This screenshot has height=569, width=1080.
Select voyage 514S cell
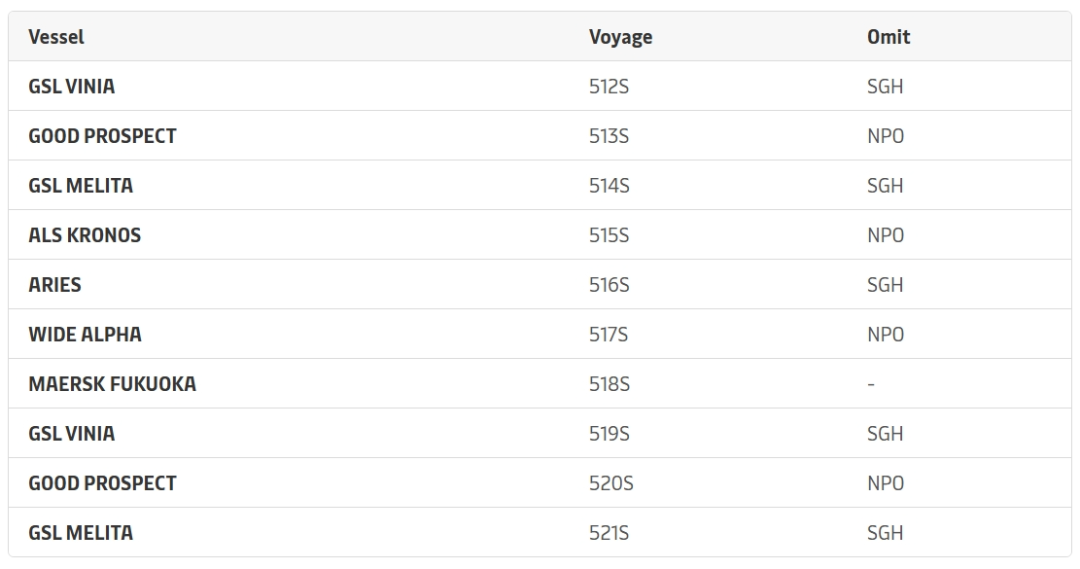tap(608, 186)
